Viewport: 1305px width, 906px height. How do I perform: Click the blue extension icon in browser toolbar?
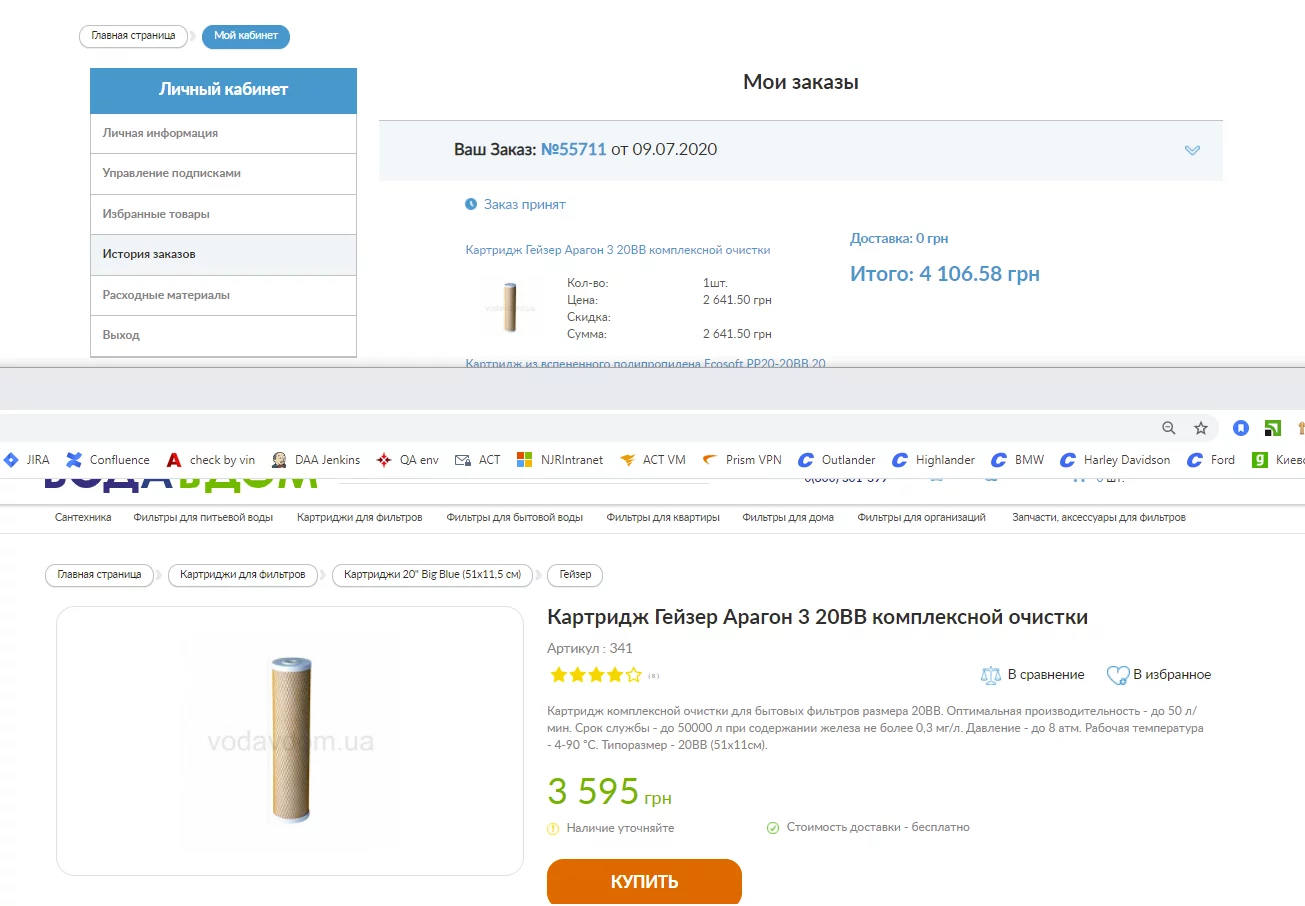(x=1241, y=428)
